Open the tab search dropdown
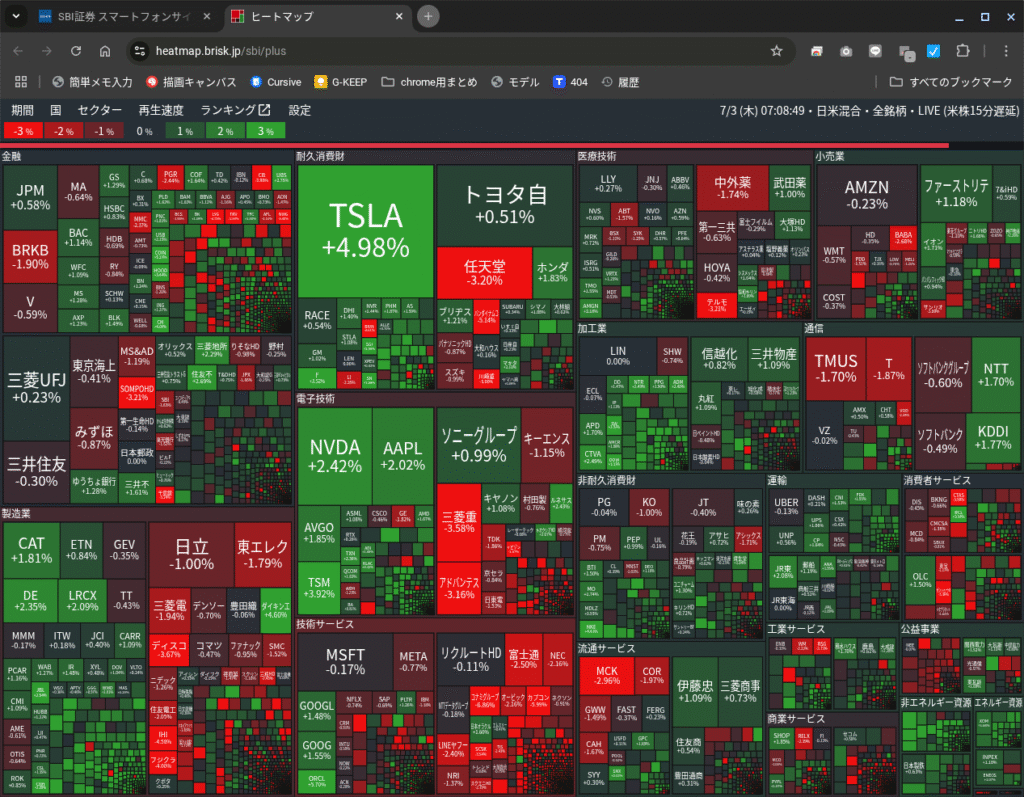This screenshot has height=797, width=1024. coord(16,16)
